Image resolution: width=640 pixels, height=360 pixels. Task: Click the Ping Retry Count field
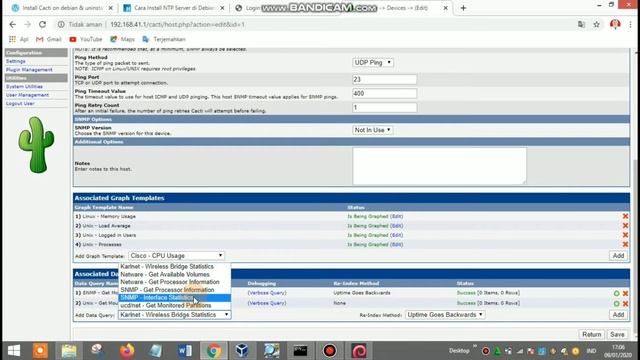coord(384,107)
